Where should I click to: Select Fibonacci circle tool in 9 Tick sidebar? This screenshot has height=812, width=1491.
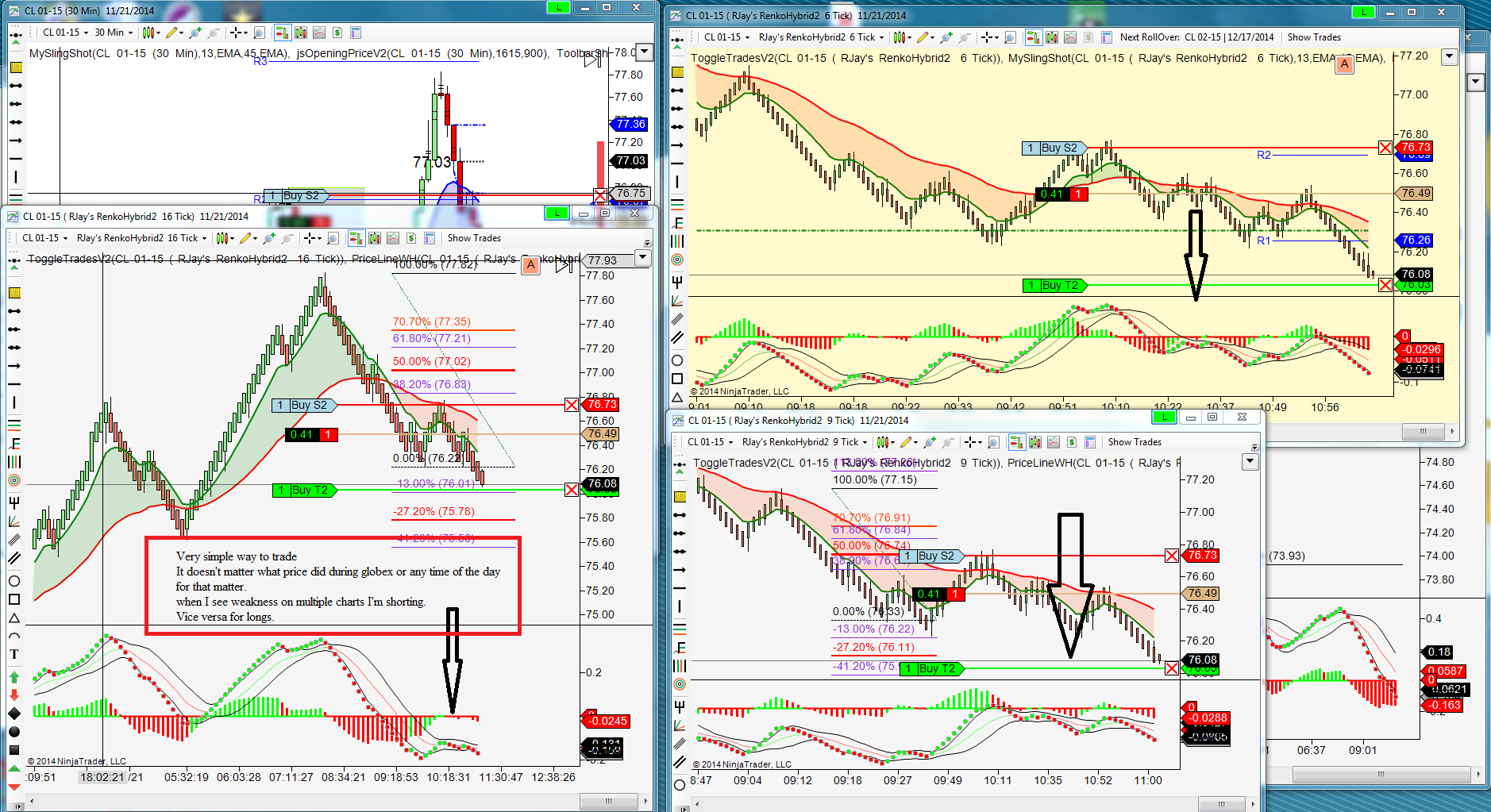(680, 684)
